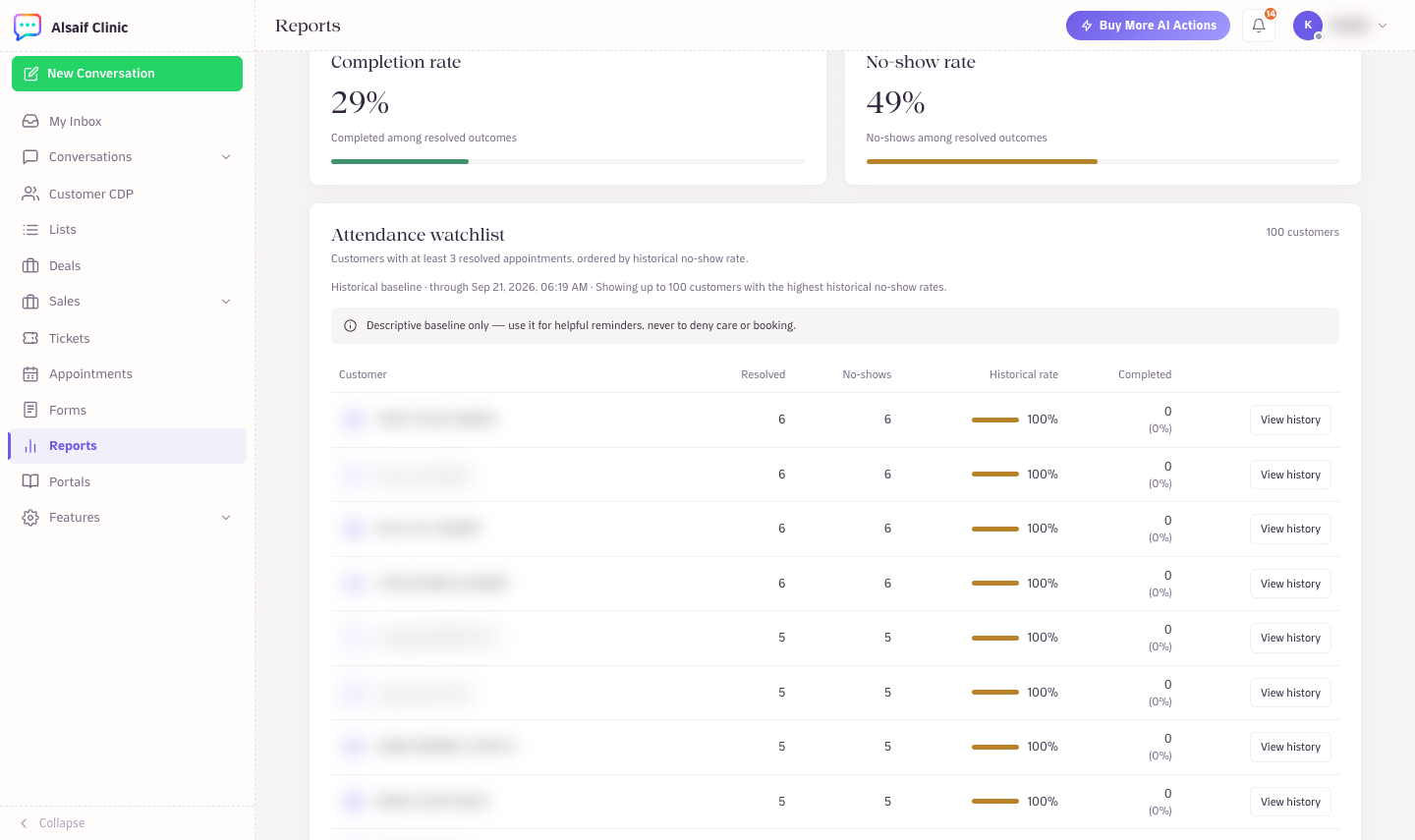Click the No-show rate progress bar
The width and height of the screenshot is (1415, 840).
pos(1103,161)
